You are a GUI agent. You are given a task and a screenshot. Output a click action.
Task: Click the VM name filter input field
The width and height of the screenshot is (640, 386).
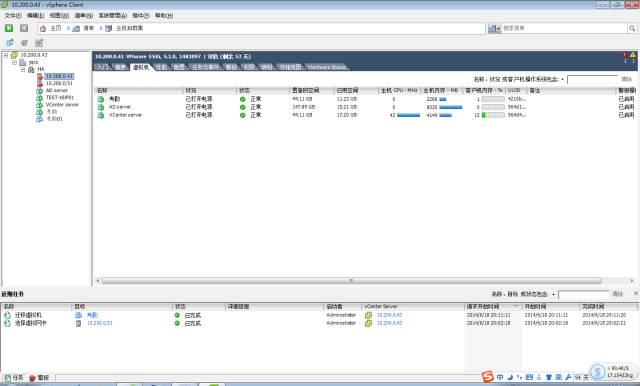pos(593,79)
